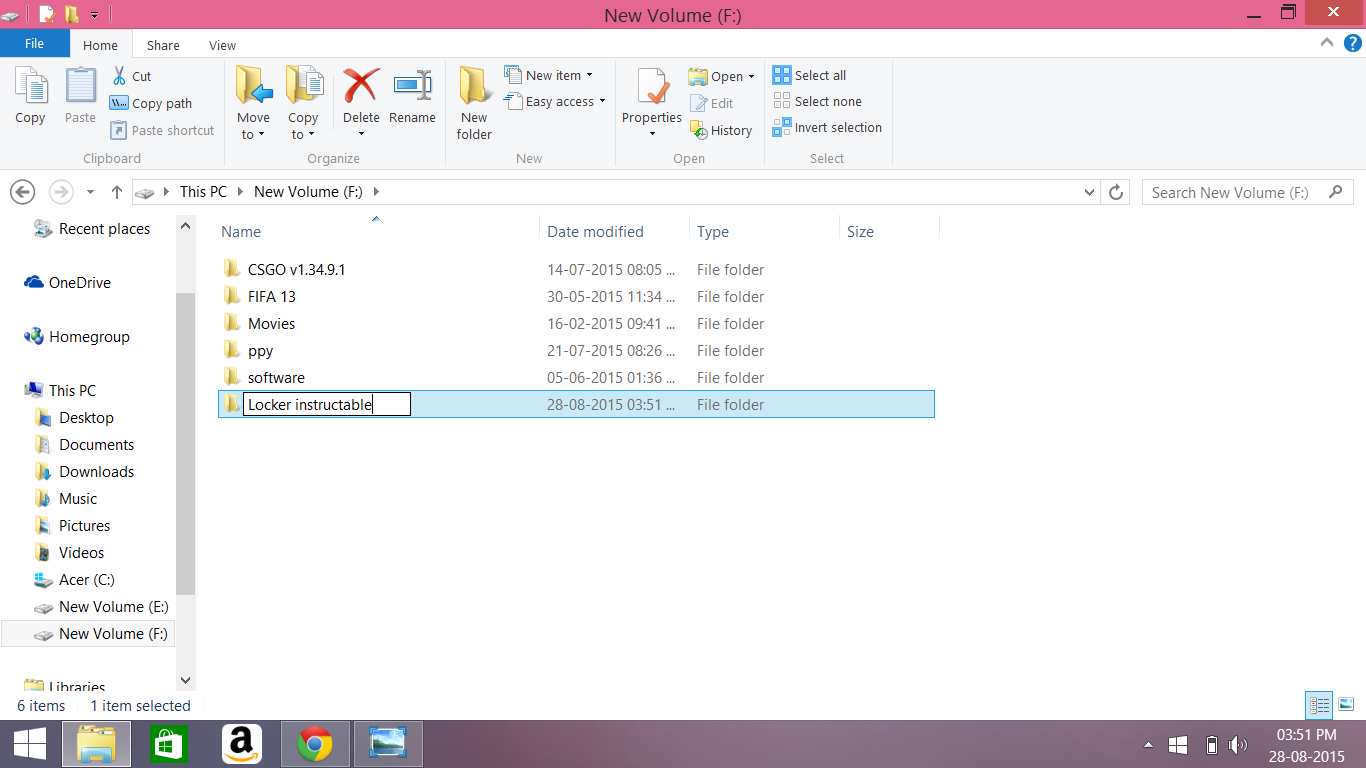Screen dimensions: 1366x768
Task: Switch to the Share tab
Action: (162, 44)
